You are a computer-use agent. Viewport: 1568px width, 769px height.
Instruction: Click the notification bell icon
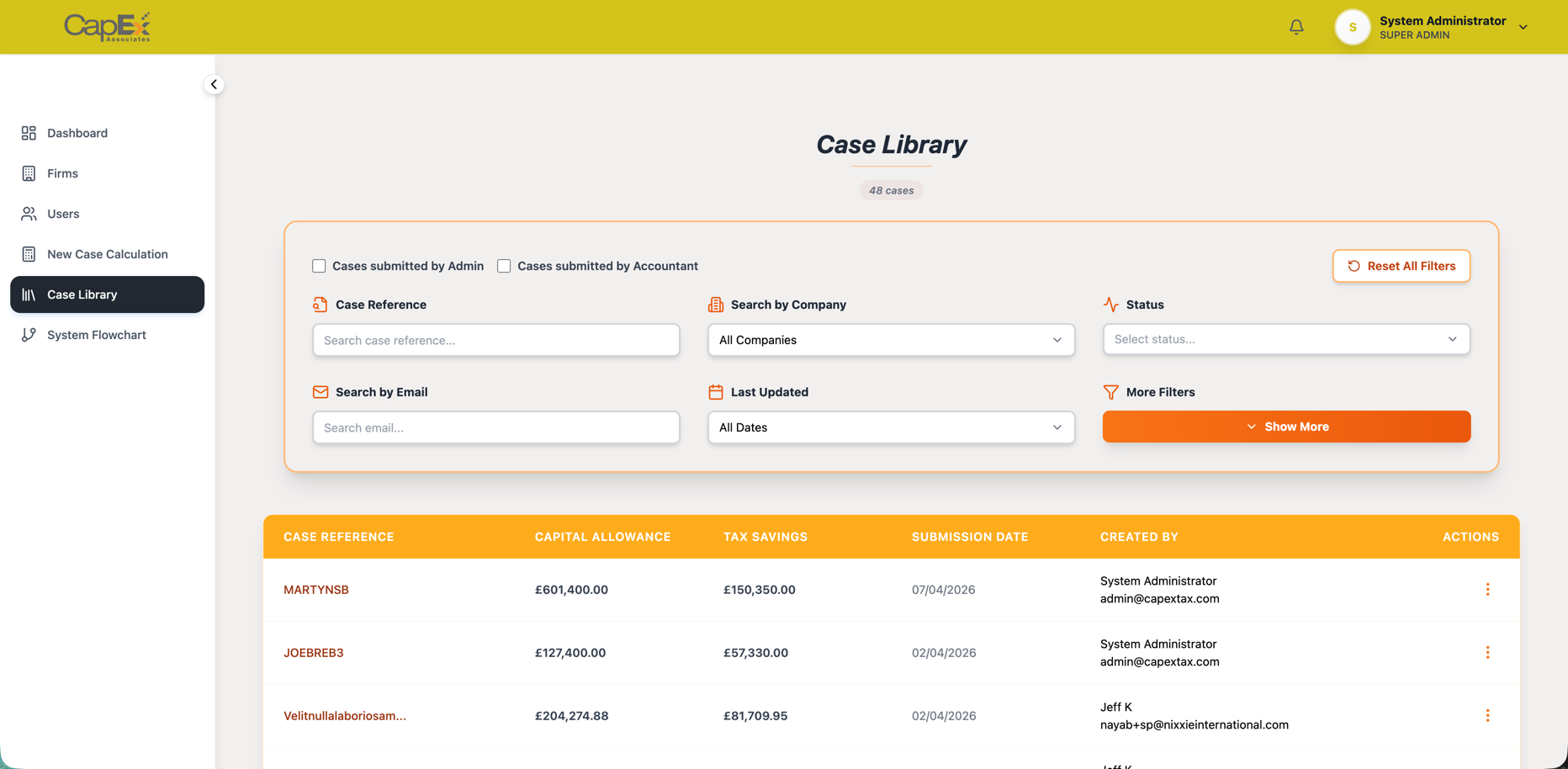[1296, 27]
